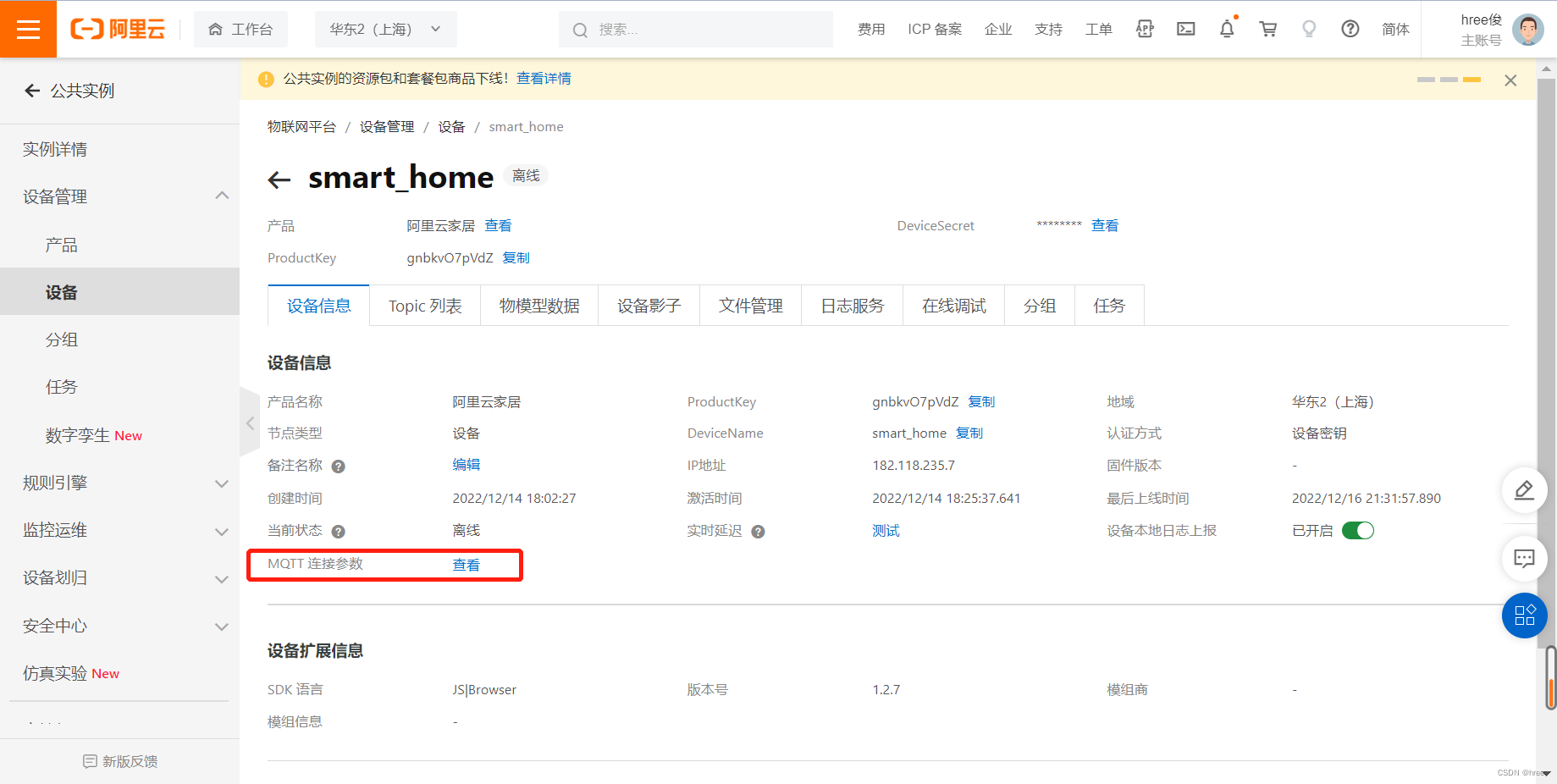Expand 规则引擎 sidebar section
Screen dimensions: 1557x784
pyautogui.click(x=222, y=483)
